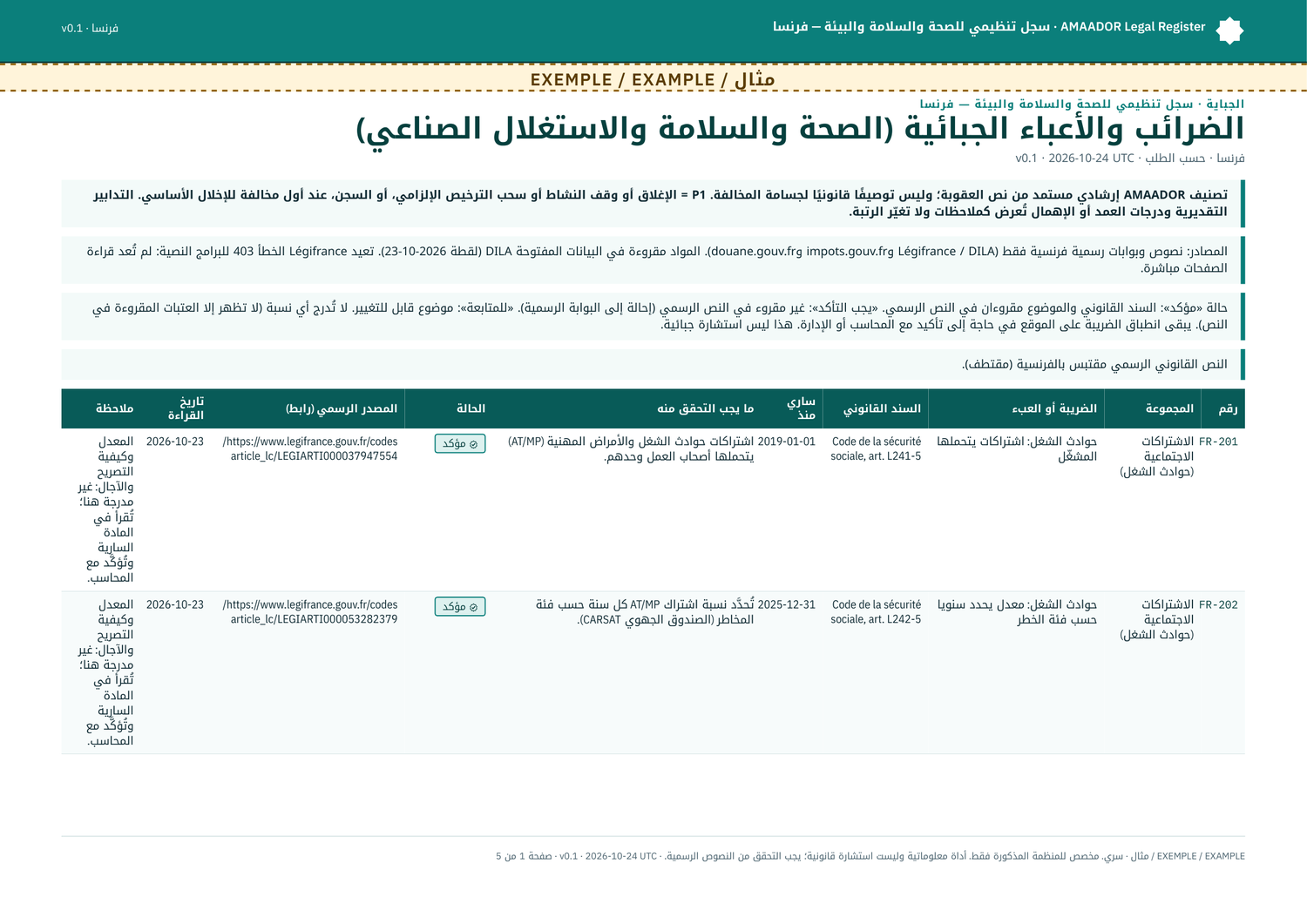This screenshot has width=1307, height=924.
Task: Open the Legifrance link ending LEGIARTI000037947554
Action: click(310, 449)
